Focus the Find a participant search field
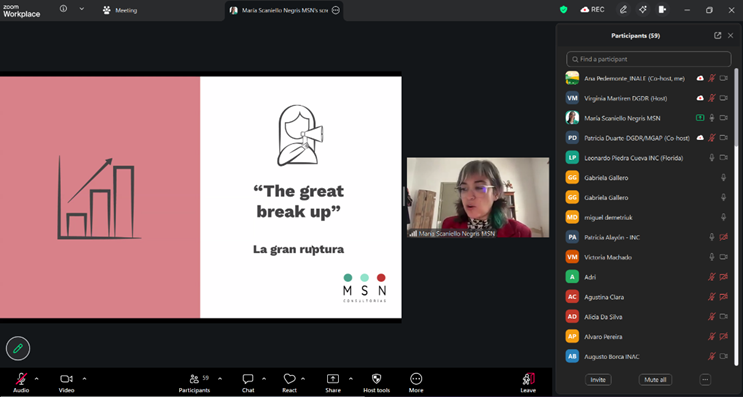 point(648,59)
